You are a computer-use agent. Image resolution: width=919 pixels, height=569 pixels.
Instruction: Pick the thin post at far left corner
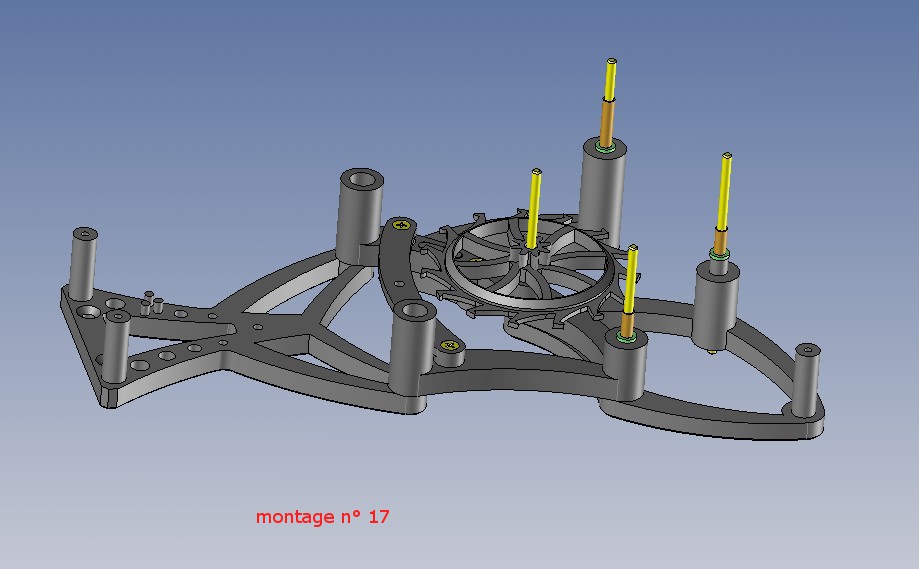pyautogui.click(x=83, y=263)
